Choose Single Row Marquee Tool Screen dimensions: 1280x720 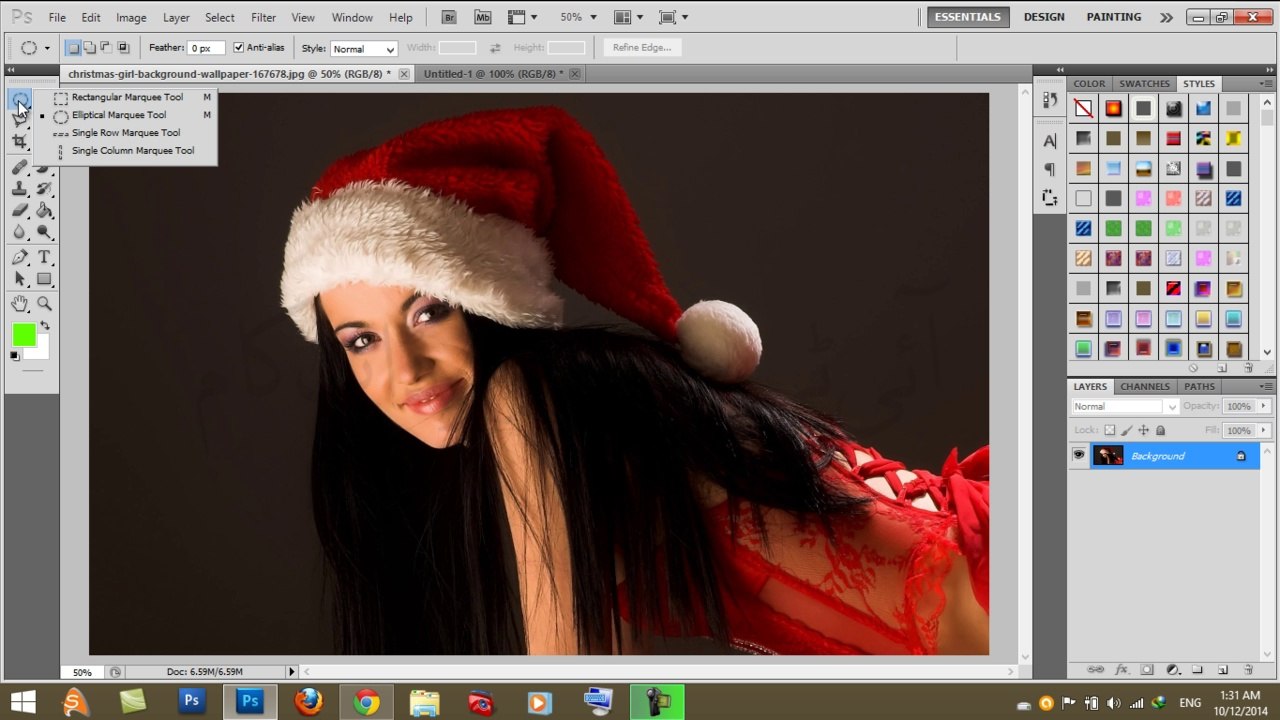click(x=125, y=133)
